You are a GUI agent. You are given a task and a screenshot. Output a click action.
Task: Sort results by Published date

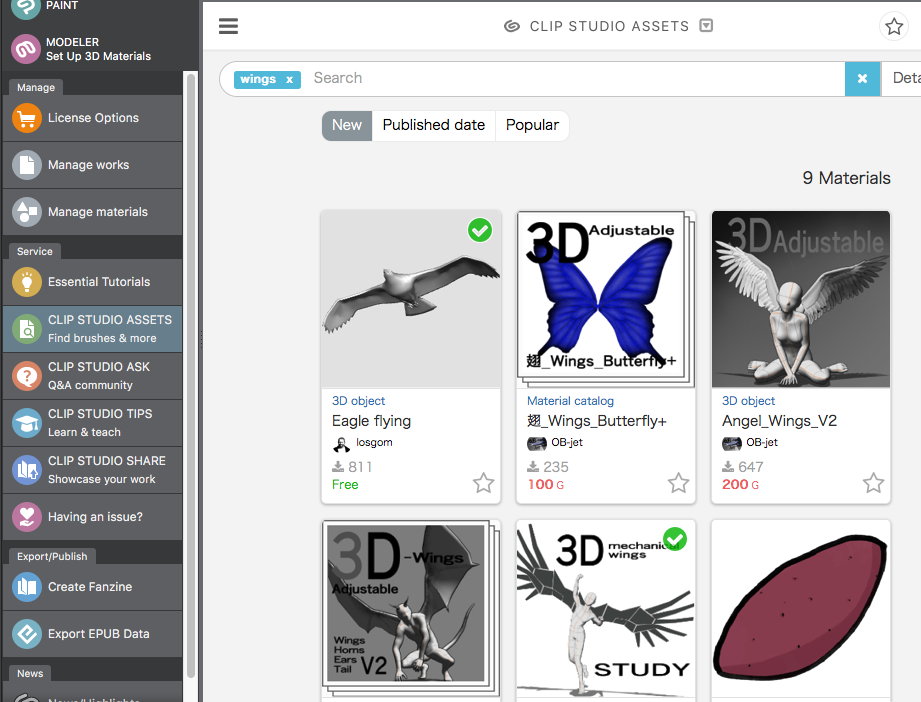coord(433,125)
